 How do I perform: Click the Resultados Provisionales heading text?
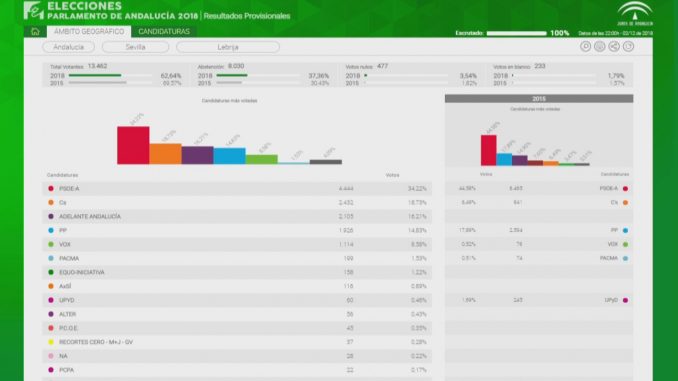(x=247, y=16)
